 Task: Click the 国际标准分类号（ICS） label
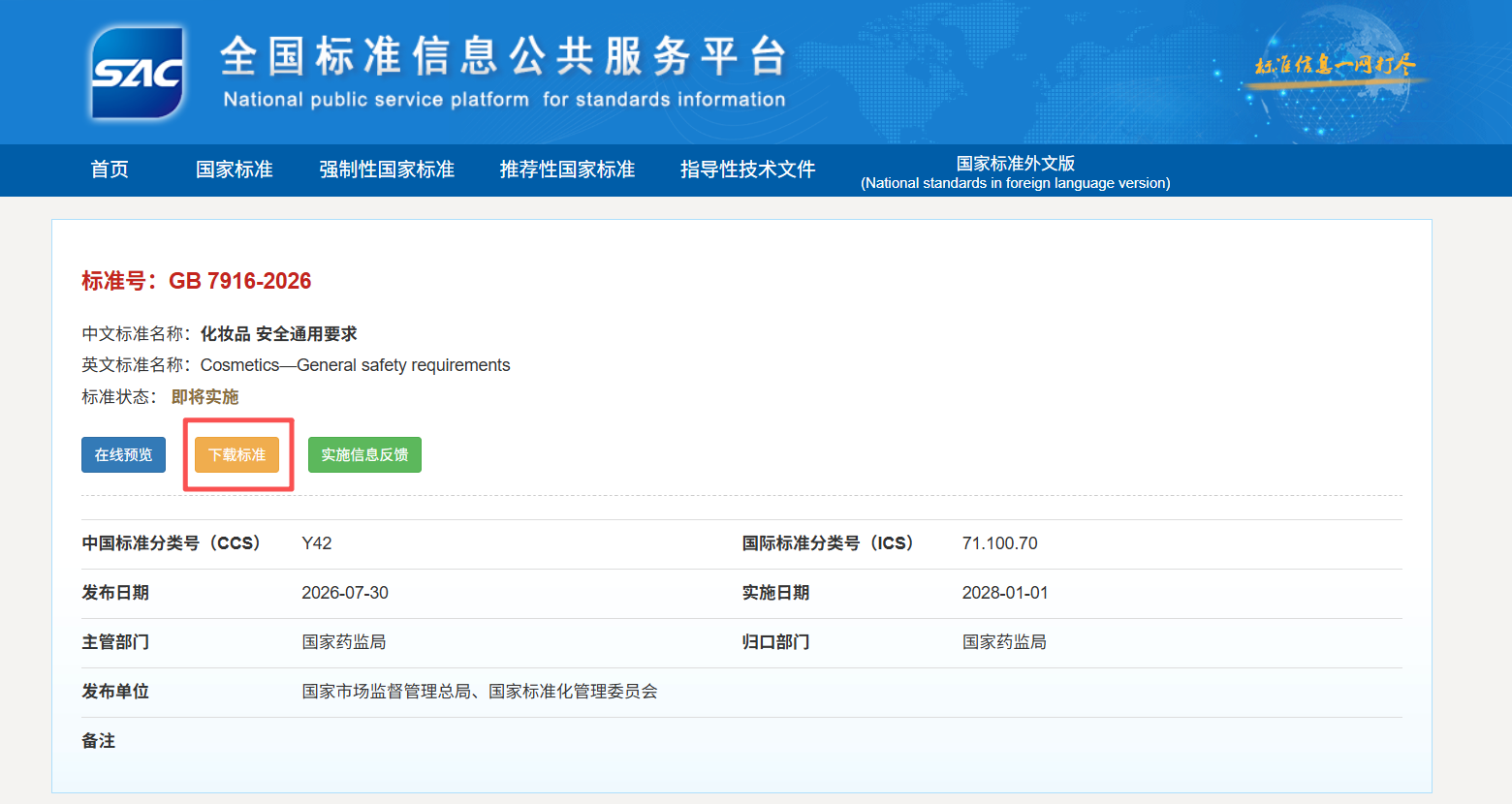tap(828, 543)
